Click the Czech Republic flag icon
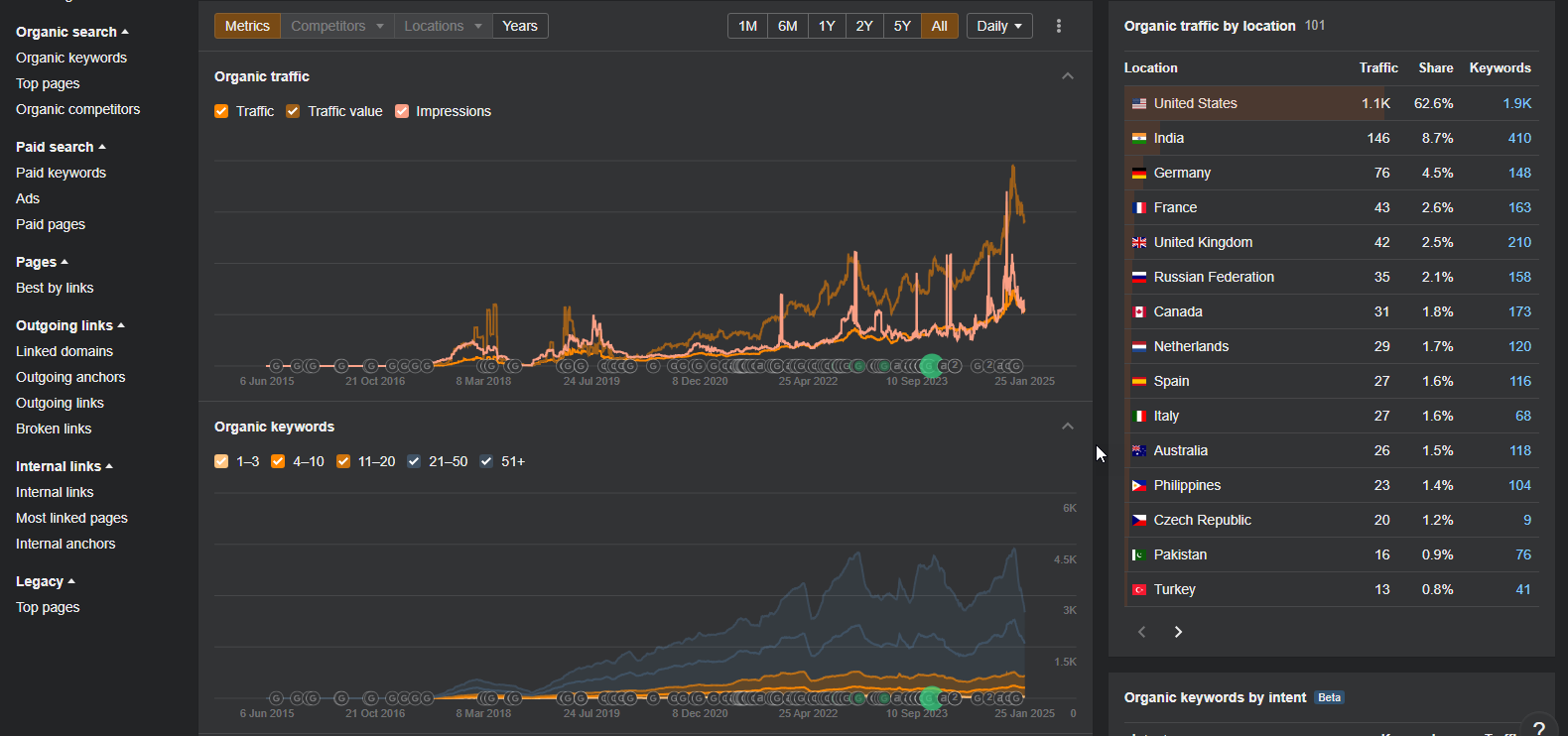The image size is (1568, 736). (1139, 520)
